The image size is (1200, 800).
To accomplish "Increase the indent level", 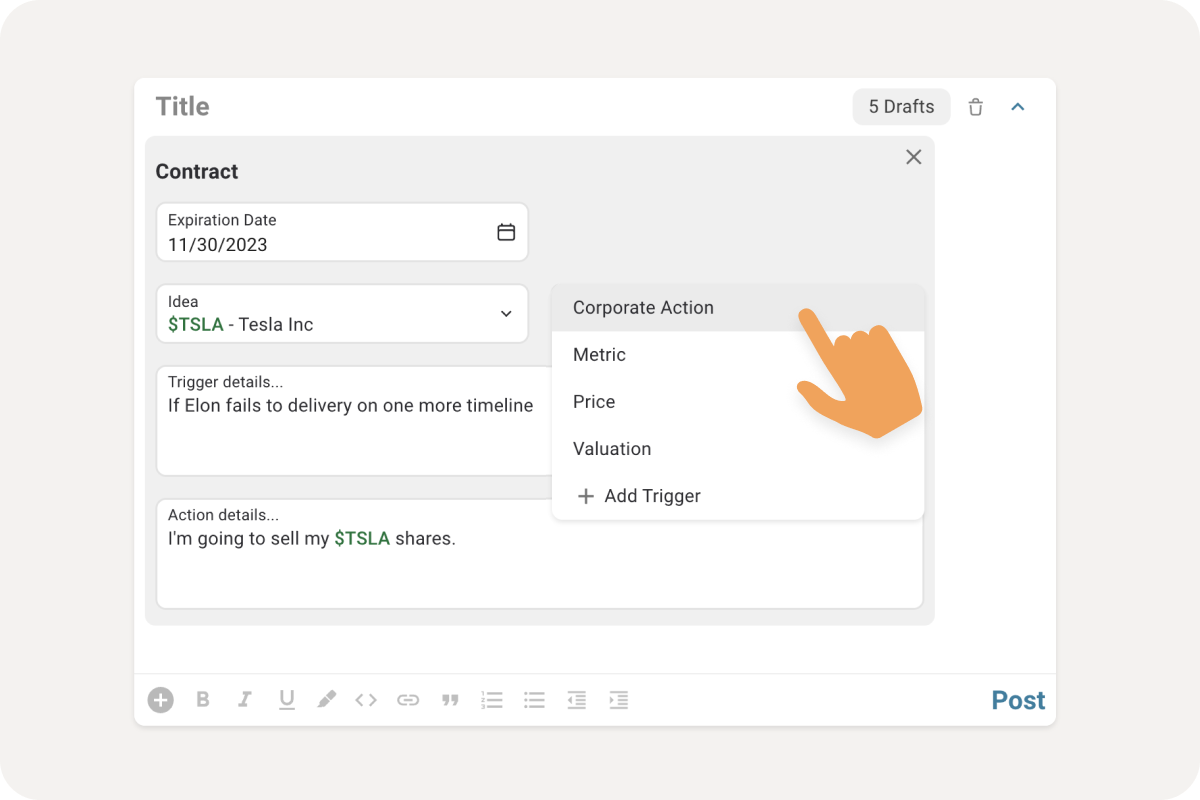I will click(x=618, y=700).
